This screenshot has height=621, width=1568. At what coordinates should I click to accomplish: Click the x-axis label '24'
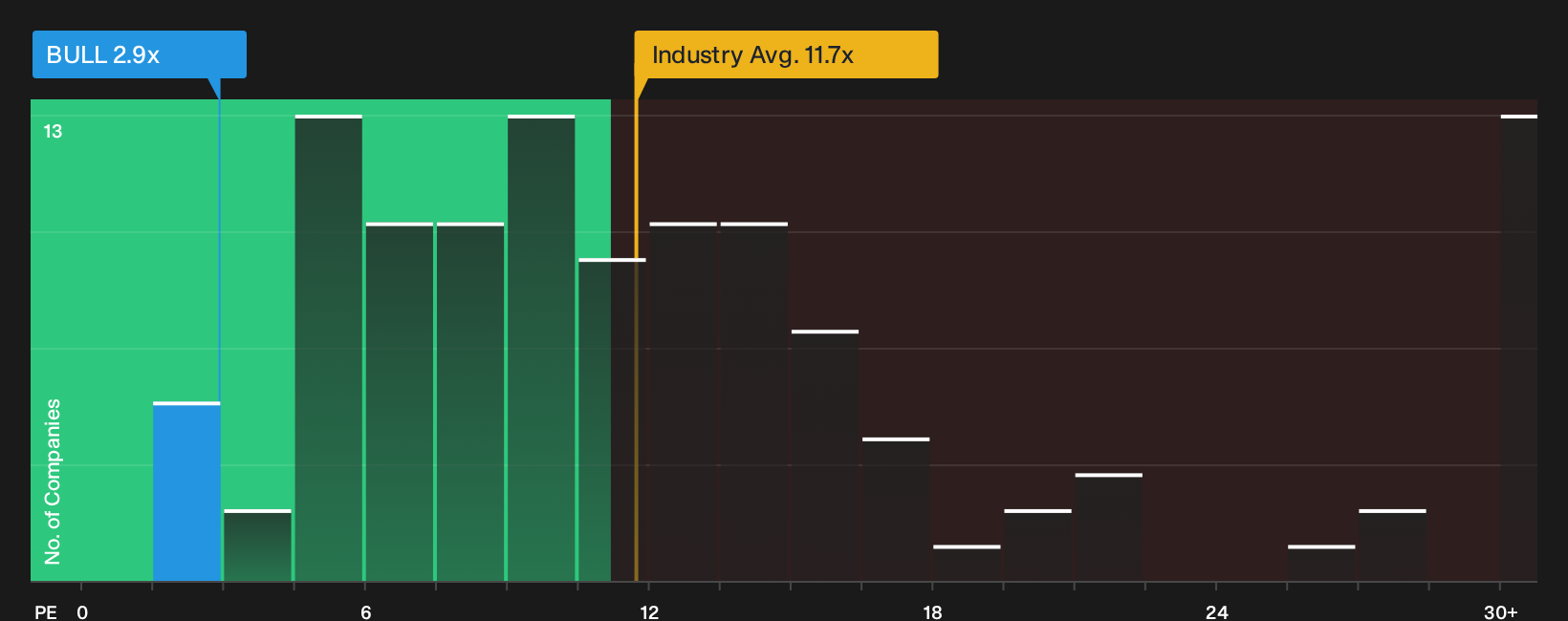click(x=1216, y=612)
